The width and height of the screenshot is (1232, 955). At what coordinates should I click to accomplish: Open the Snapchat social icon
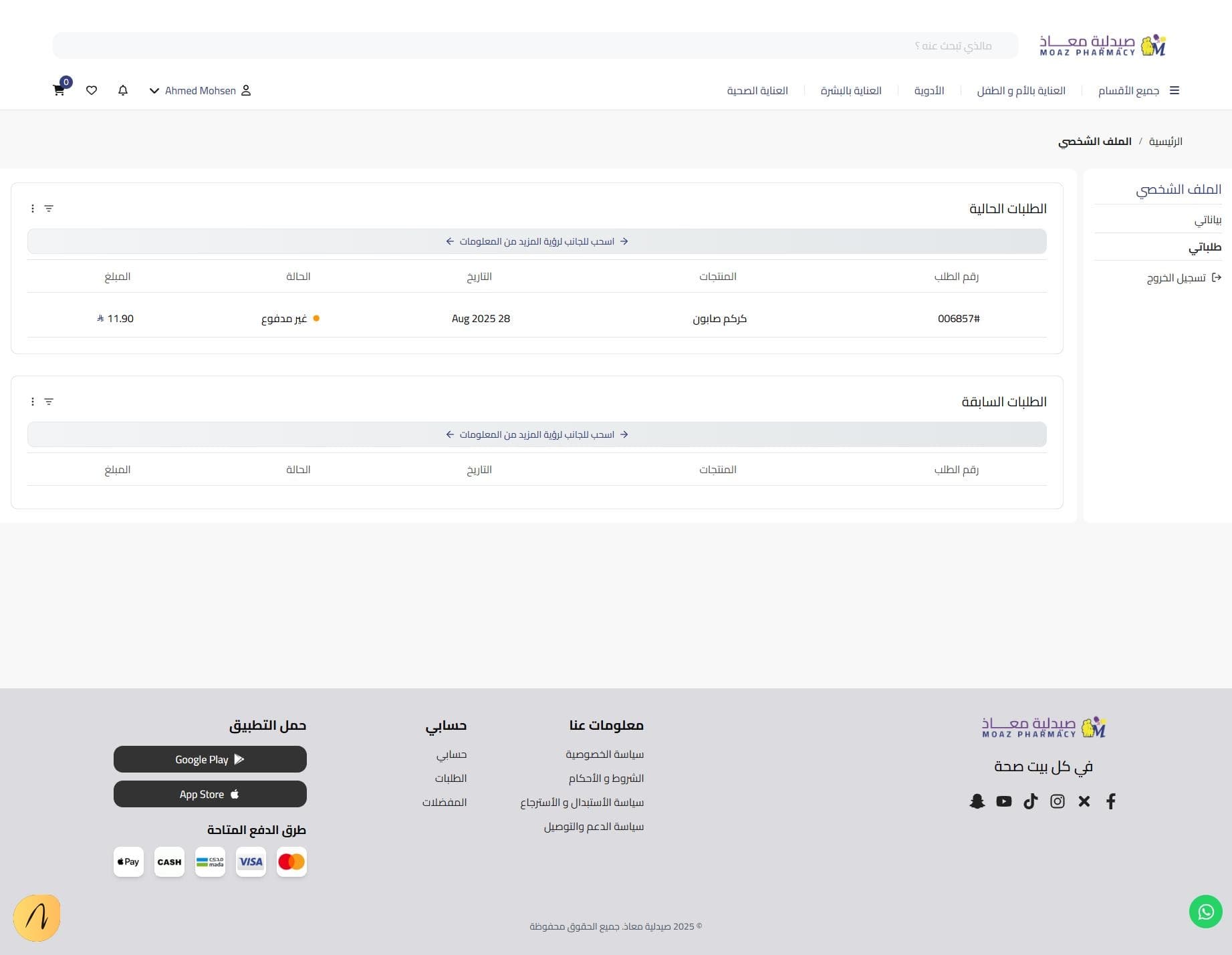click(x=977, y=801)
